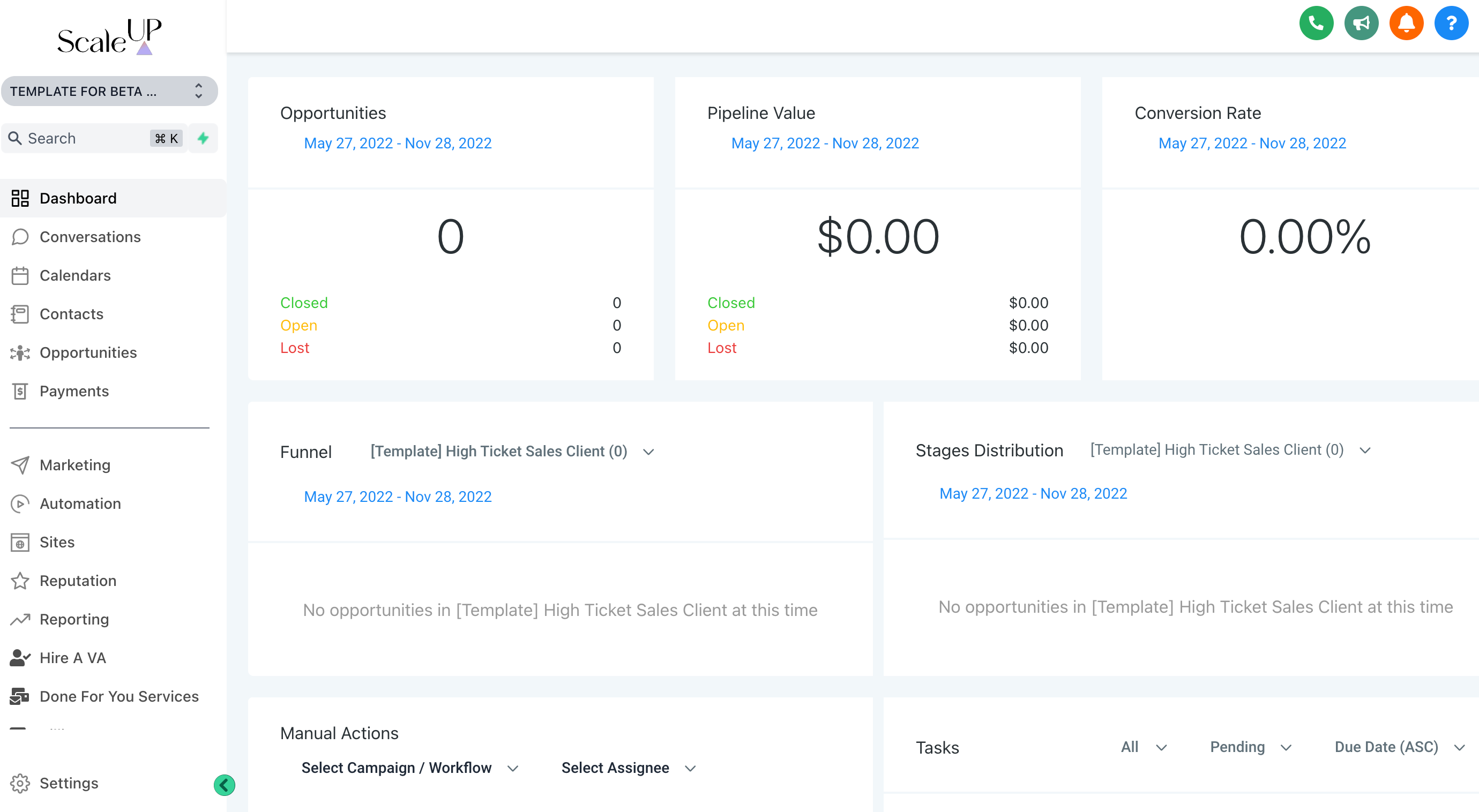The height and width of the screenshot is (812, 1479).
Task: Open Funnel pipeline dropdown
Action: 512,452
